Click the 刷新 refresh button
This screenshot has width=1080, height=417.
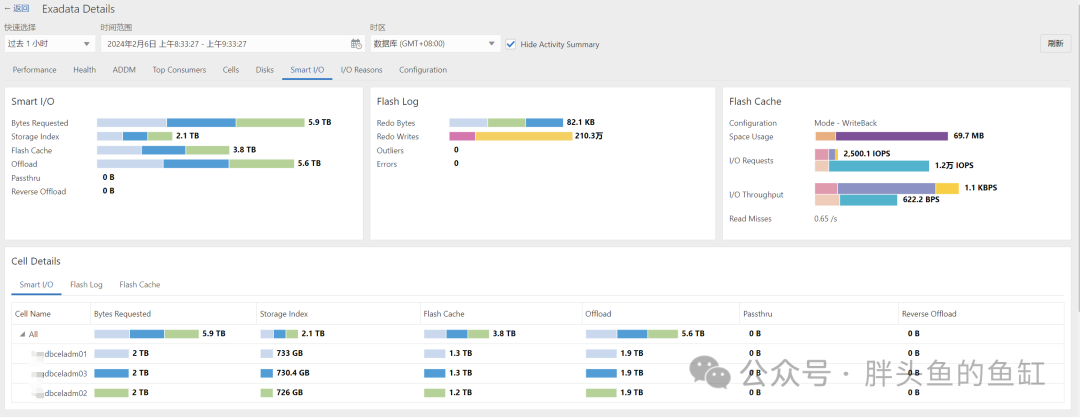click(x=1055, y=43)
